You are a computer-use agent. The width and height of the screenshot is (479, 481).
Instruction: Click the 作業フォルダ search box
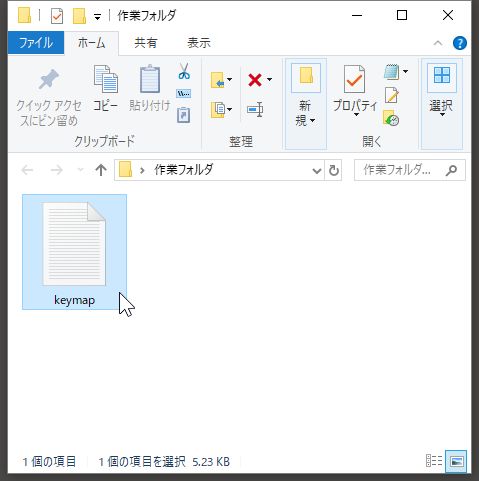point(409,170)
